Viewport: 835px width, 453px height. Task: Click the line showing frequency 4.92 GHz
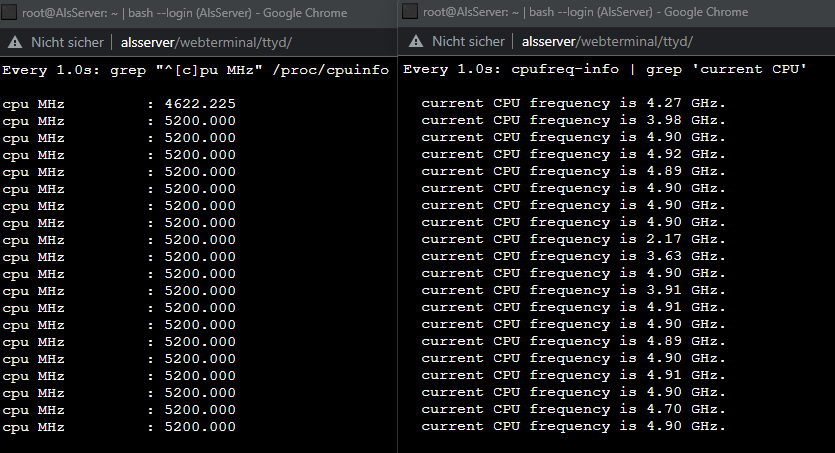click(x=574, y=154)
